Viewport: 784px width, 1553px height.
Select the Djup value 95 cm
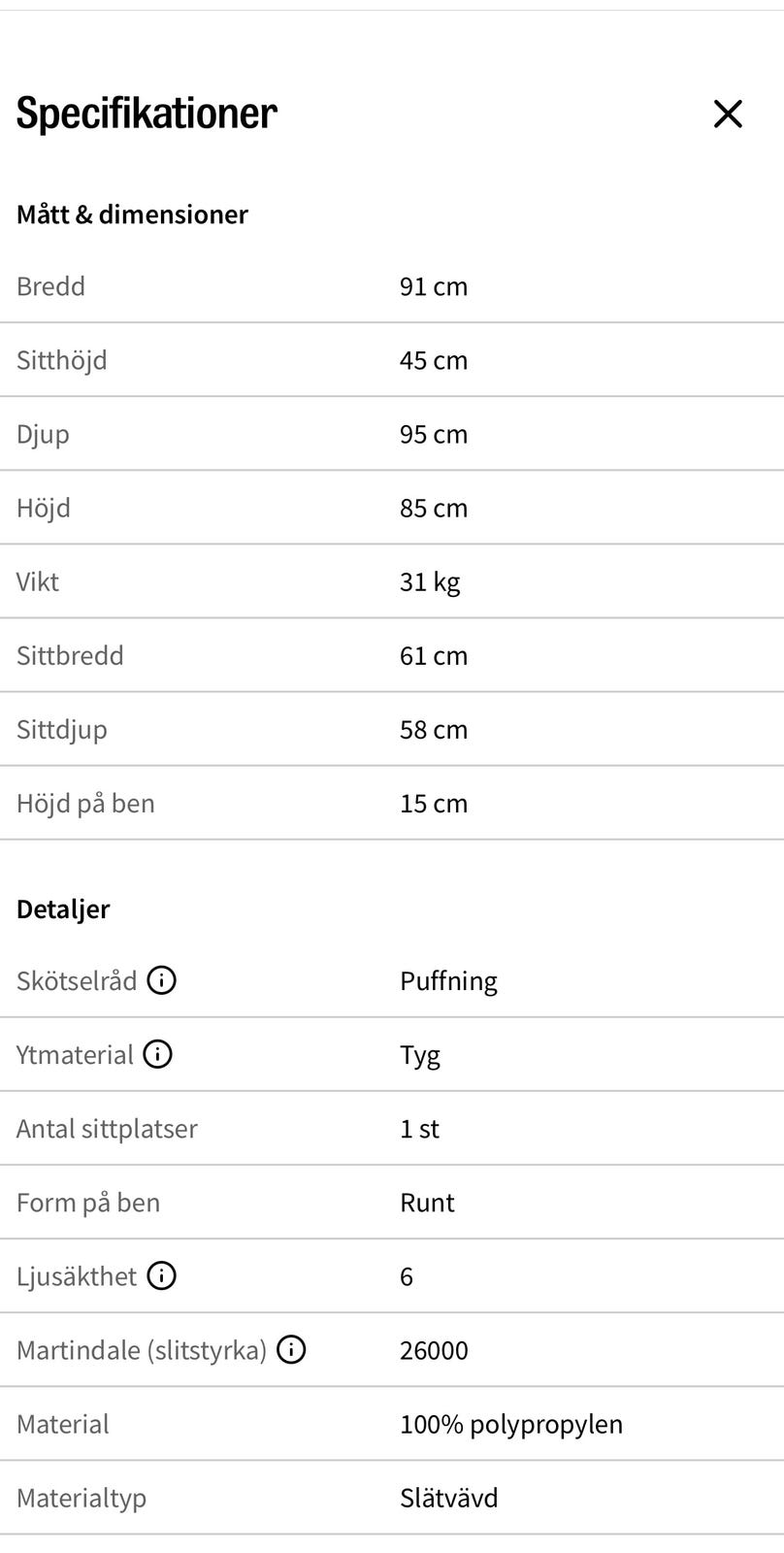[434, 434]
